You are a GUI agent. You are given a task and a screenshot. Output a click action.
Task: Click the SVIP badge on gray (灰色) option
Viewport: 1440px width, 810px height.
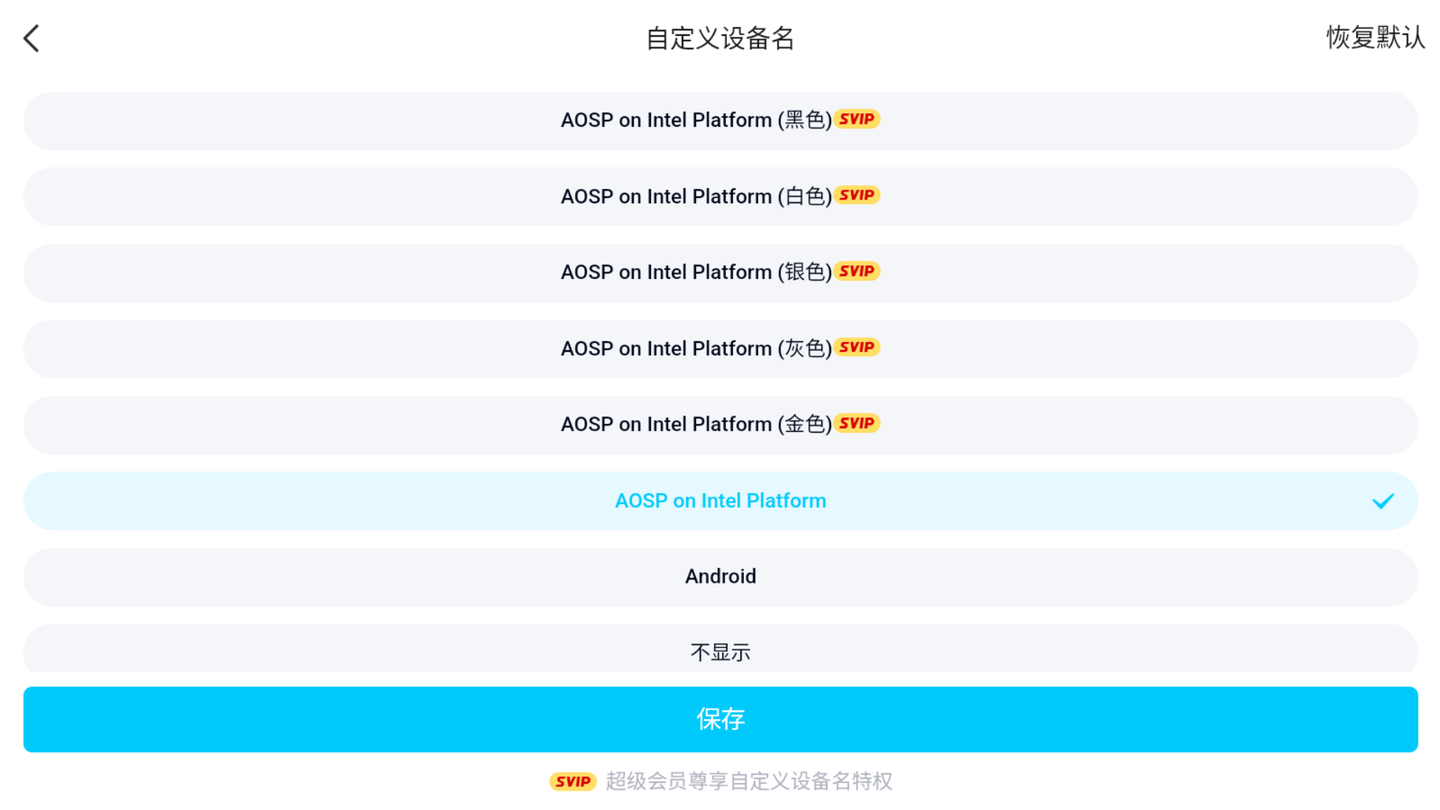857,348
